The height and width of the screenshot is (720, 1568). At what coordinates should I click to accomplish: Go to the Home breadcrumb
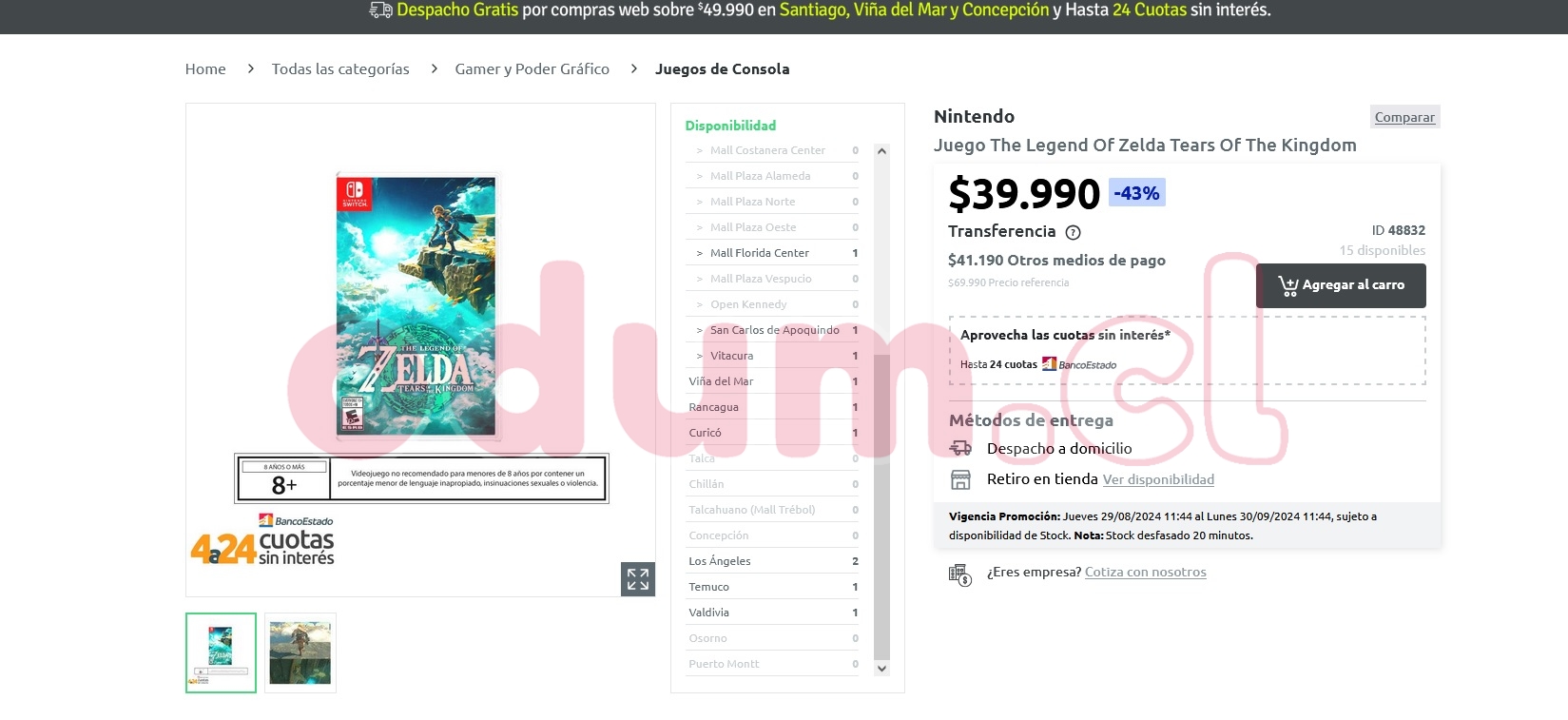[x=205, y=68]
